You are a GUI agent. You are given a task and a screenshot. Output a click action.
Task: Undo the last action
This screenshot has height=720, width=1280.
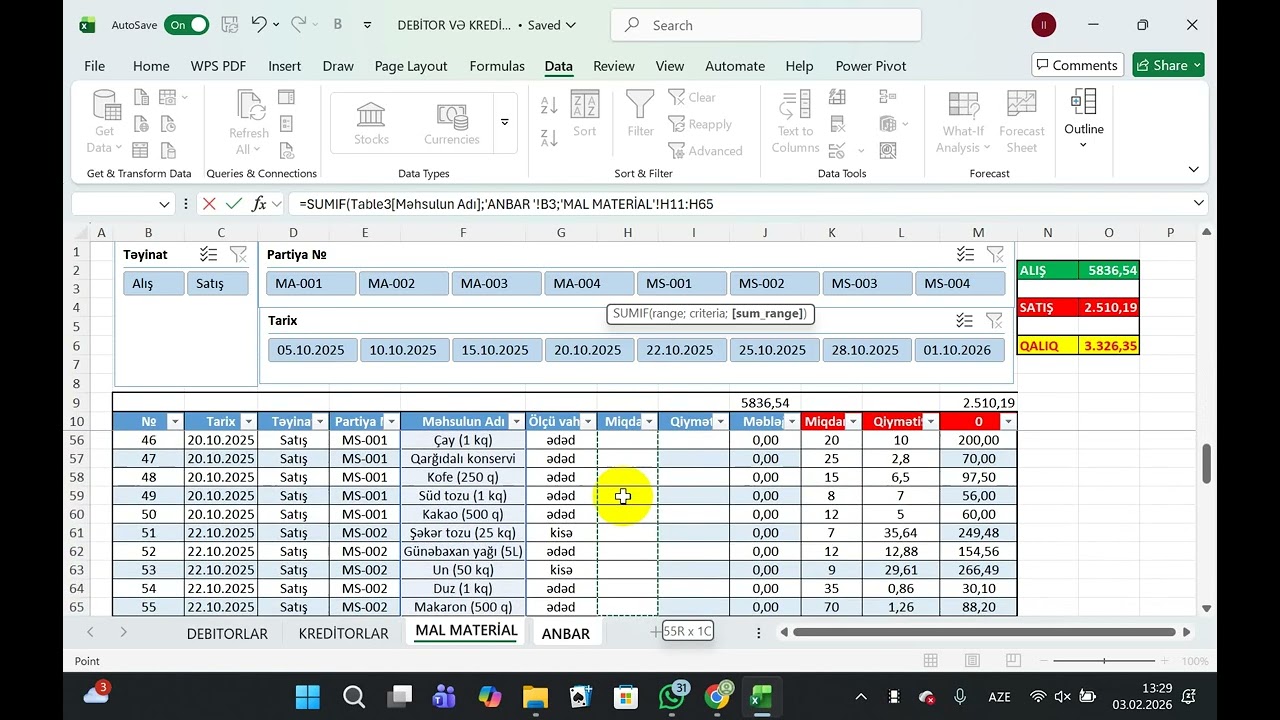(x=259, y=25)
